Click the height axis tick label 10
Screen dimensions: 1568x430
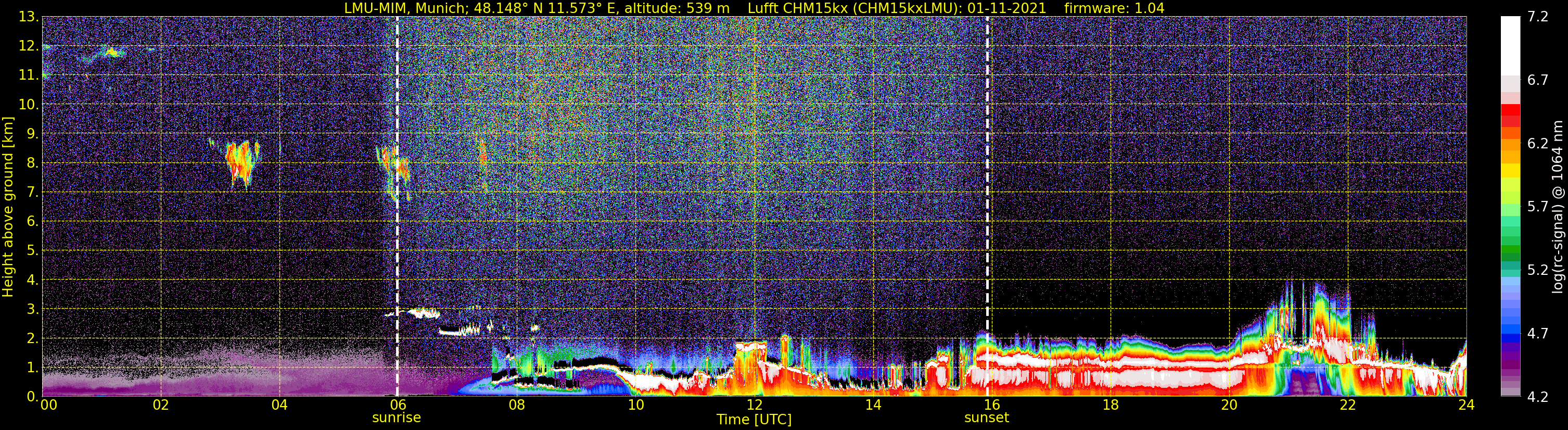[x=29, y=105]
